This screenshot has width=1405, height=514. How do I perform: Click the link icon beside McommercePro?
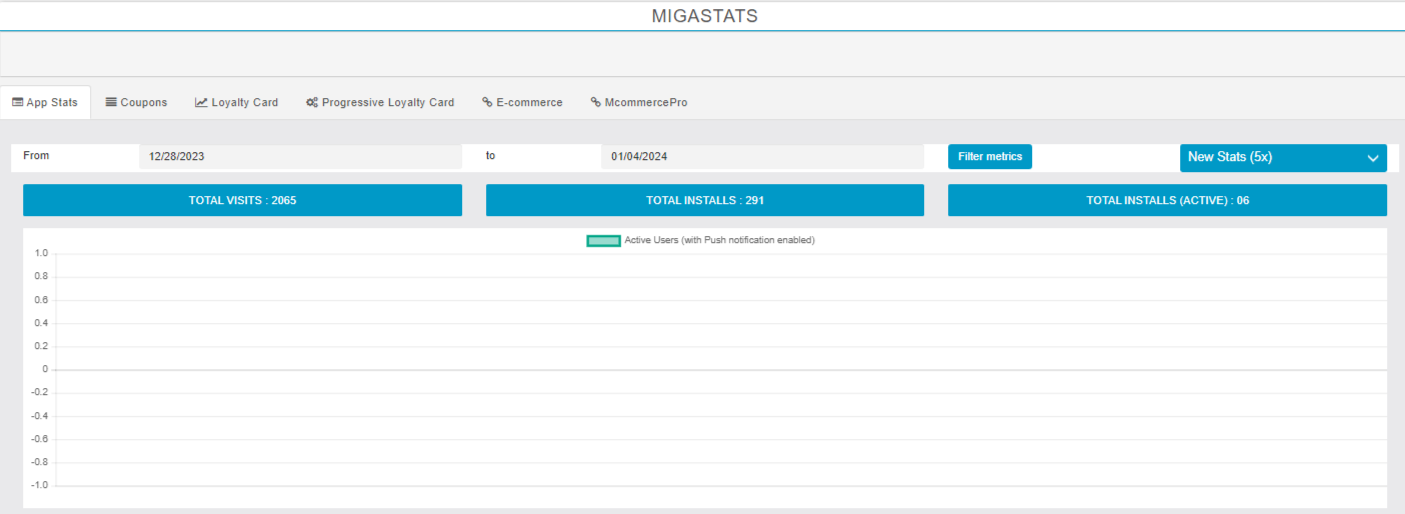point(596,103)
